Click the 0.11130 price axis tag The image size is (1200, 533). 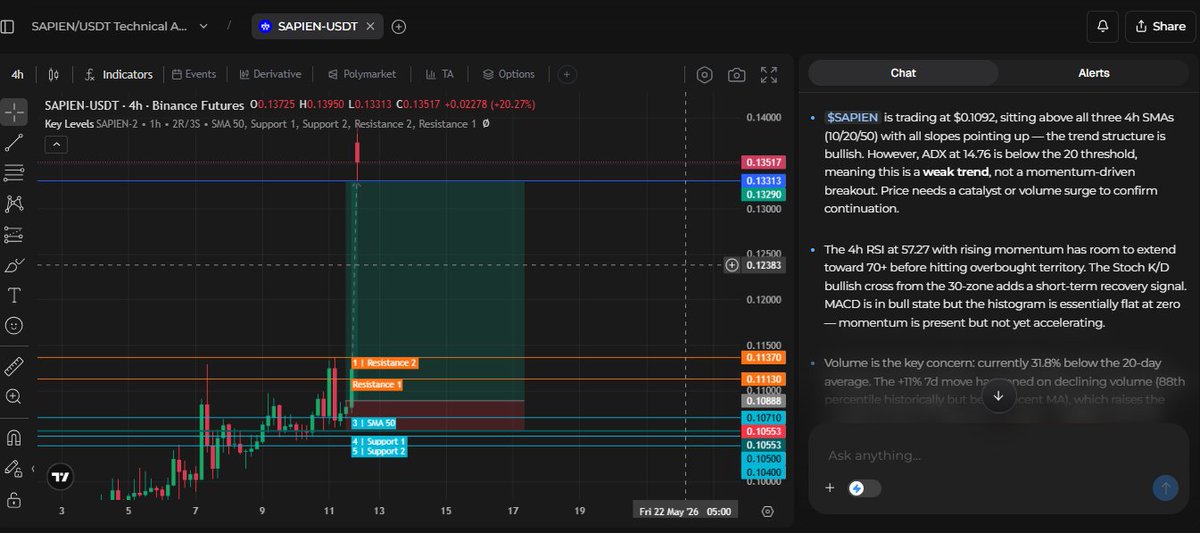[x=764, y=380]
